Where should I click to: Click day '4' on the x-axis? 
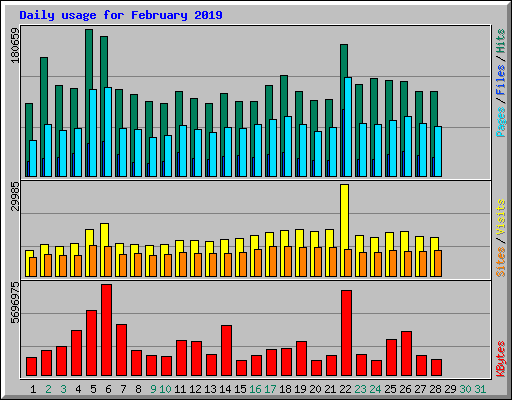(x=78, y=389)
